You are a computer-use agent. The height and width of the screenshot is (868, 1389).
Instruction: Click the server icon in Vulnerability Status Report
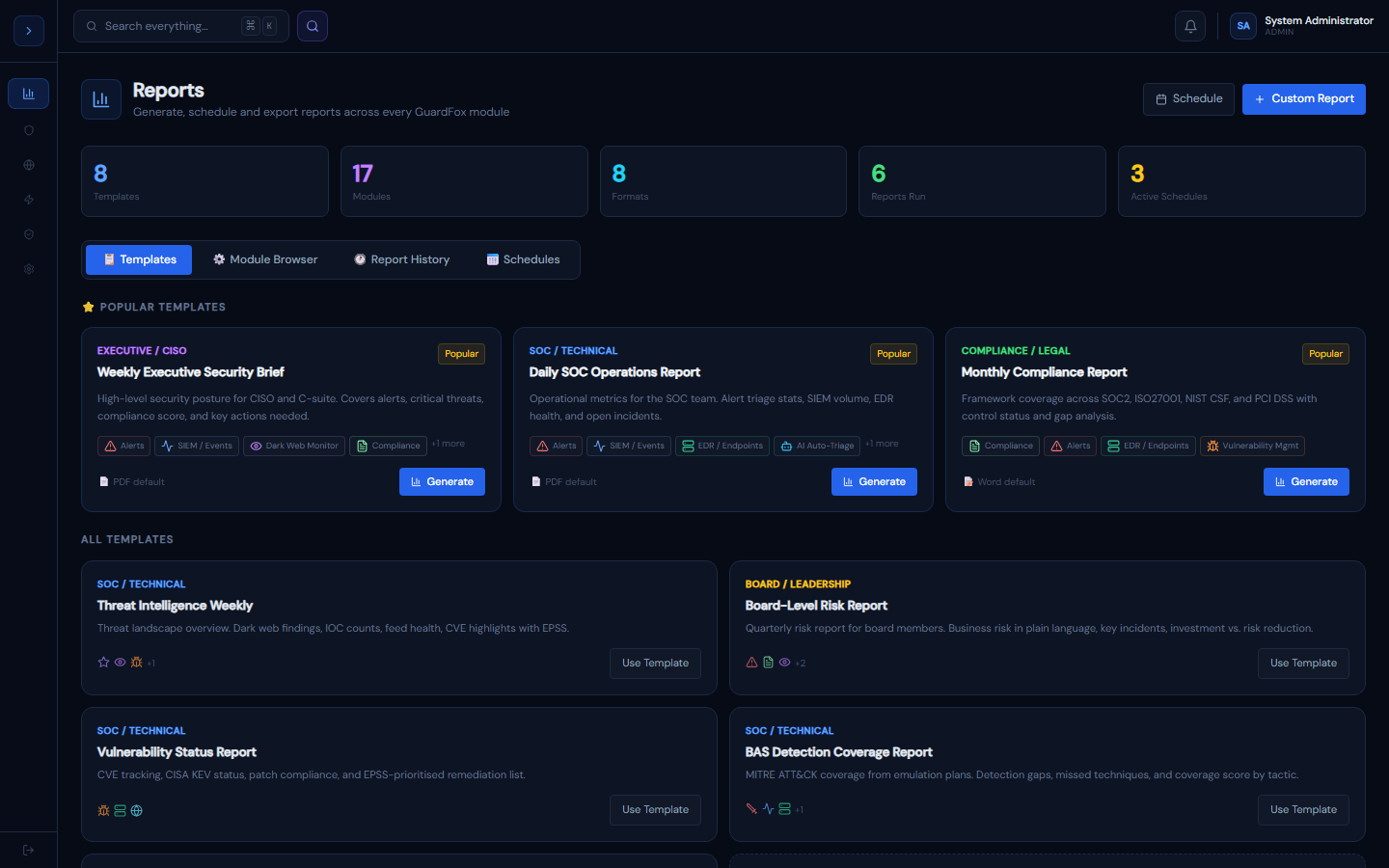(120, 810)
